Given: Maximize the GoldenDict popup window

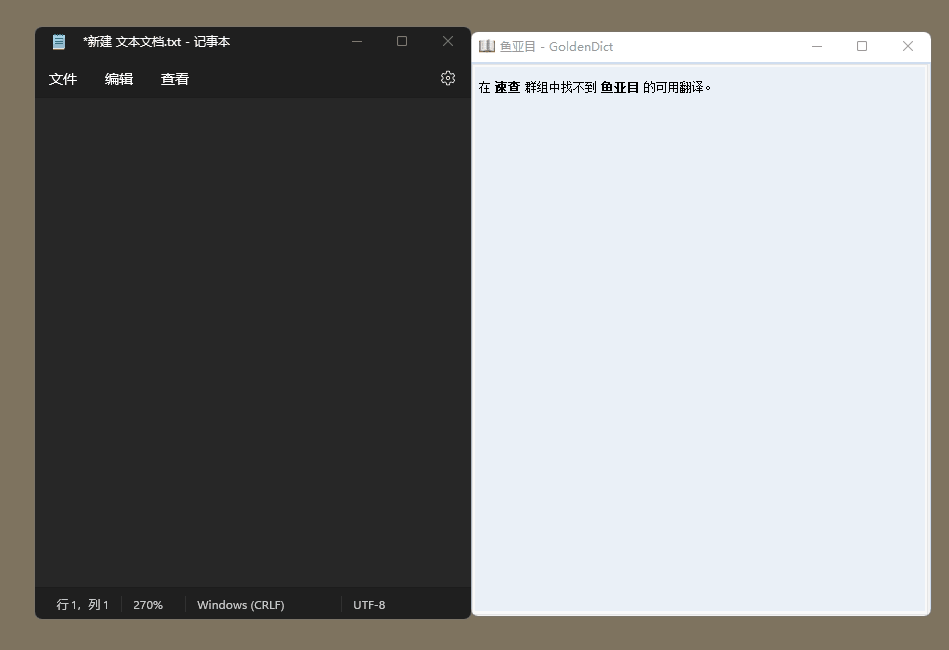Looking at the screenshot, I should point(862,46).
